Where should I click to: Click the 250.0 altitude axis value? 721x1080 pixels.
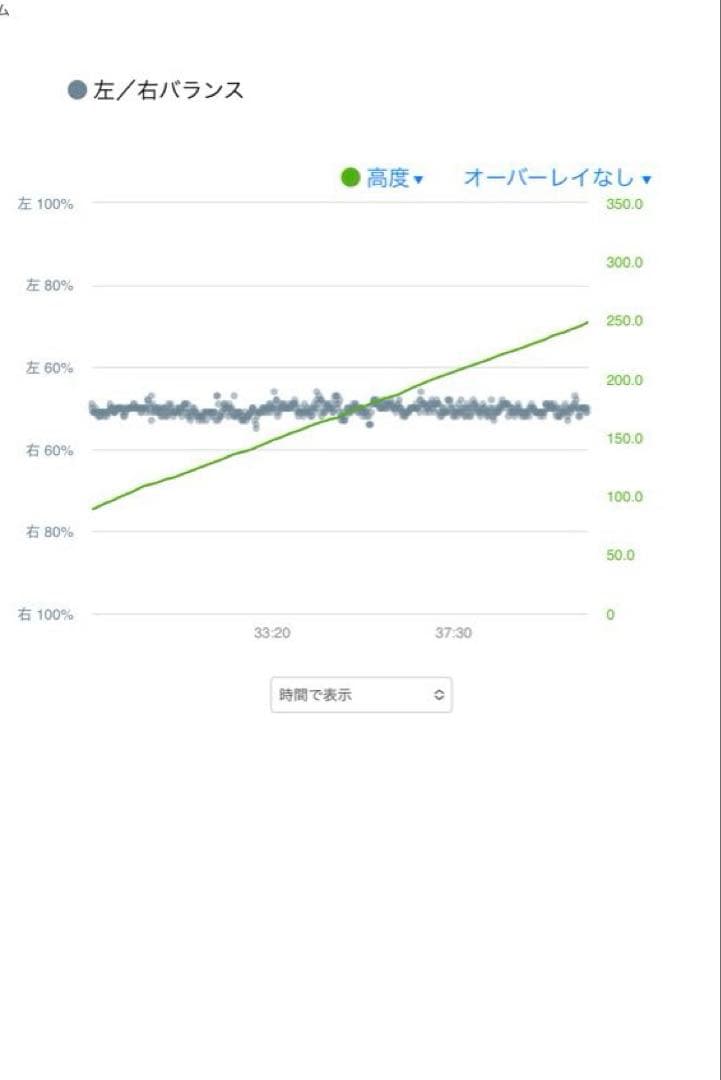tap(624, 321)
